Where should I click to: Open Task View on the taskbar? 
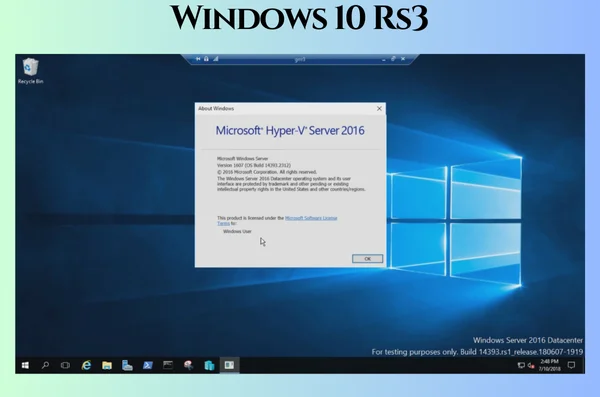click(x=65, y=365)
